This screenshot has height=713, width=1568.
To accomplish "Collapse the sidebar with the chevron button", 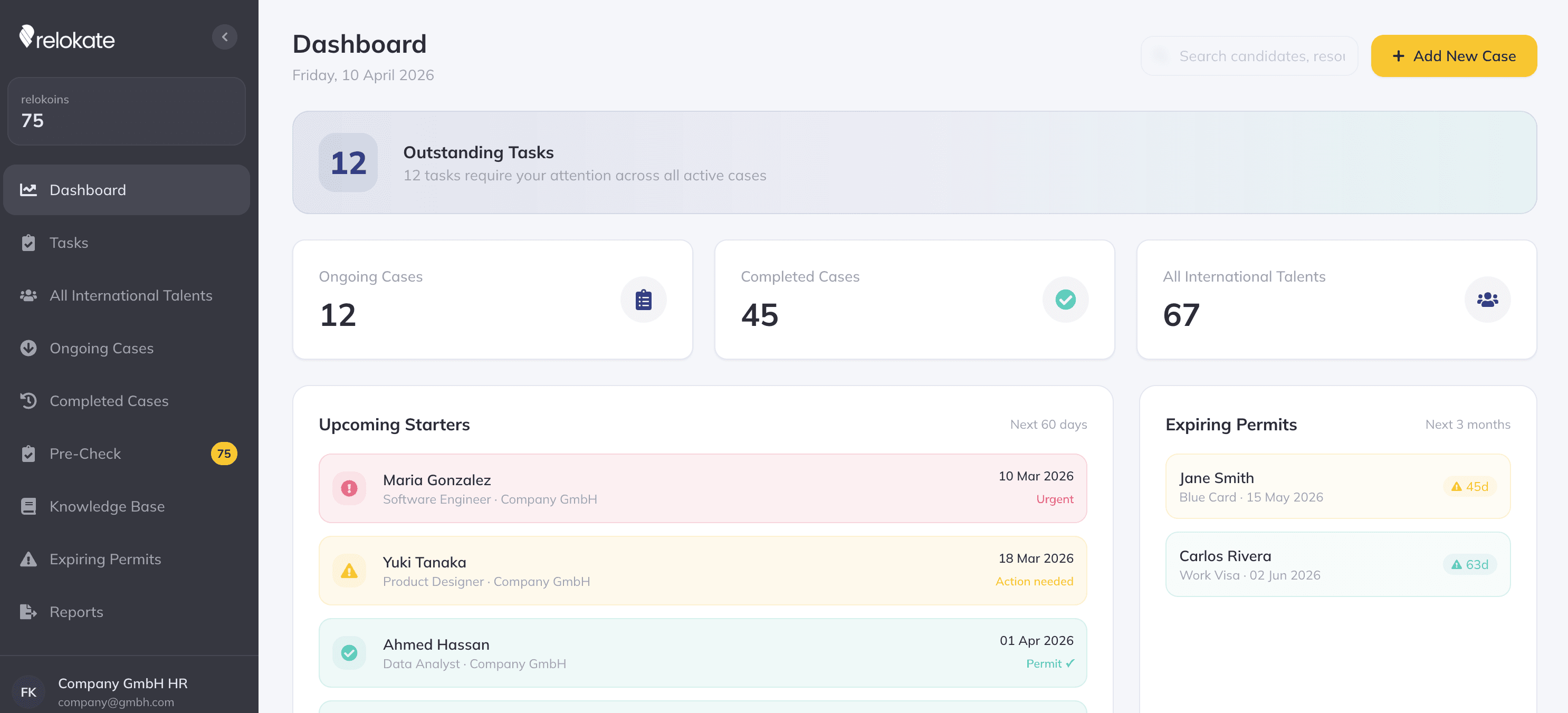I will point(225,36).
